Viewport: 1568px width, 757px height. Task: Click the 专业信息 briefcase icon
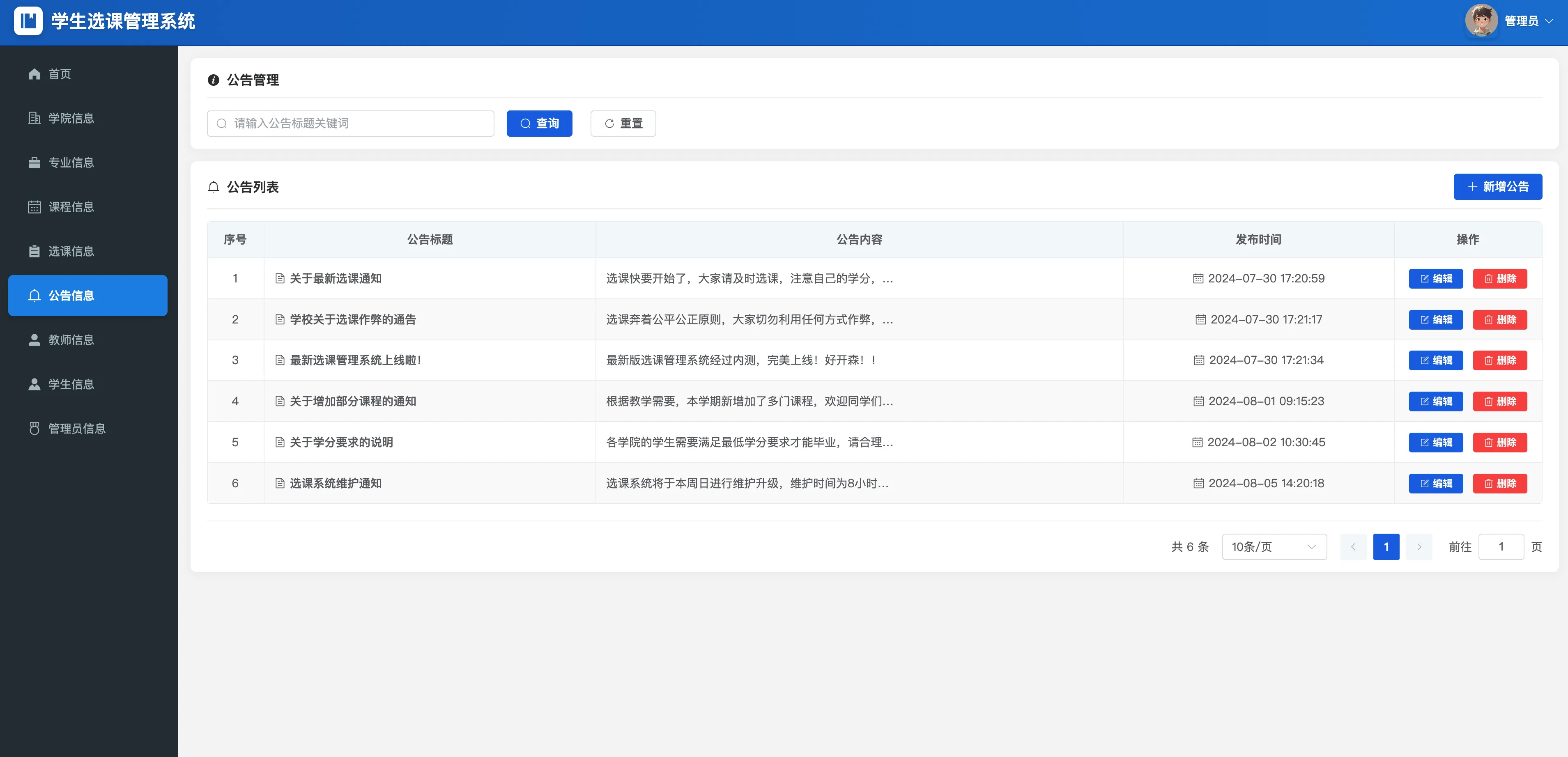pyautogui.click(x=34, y=163)
